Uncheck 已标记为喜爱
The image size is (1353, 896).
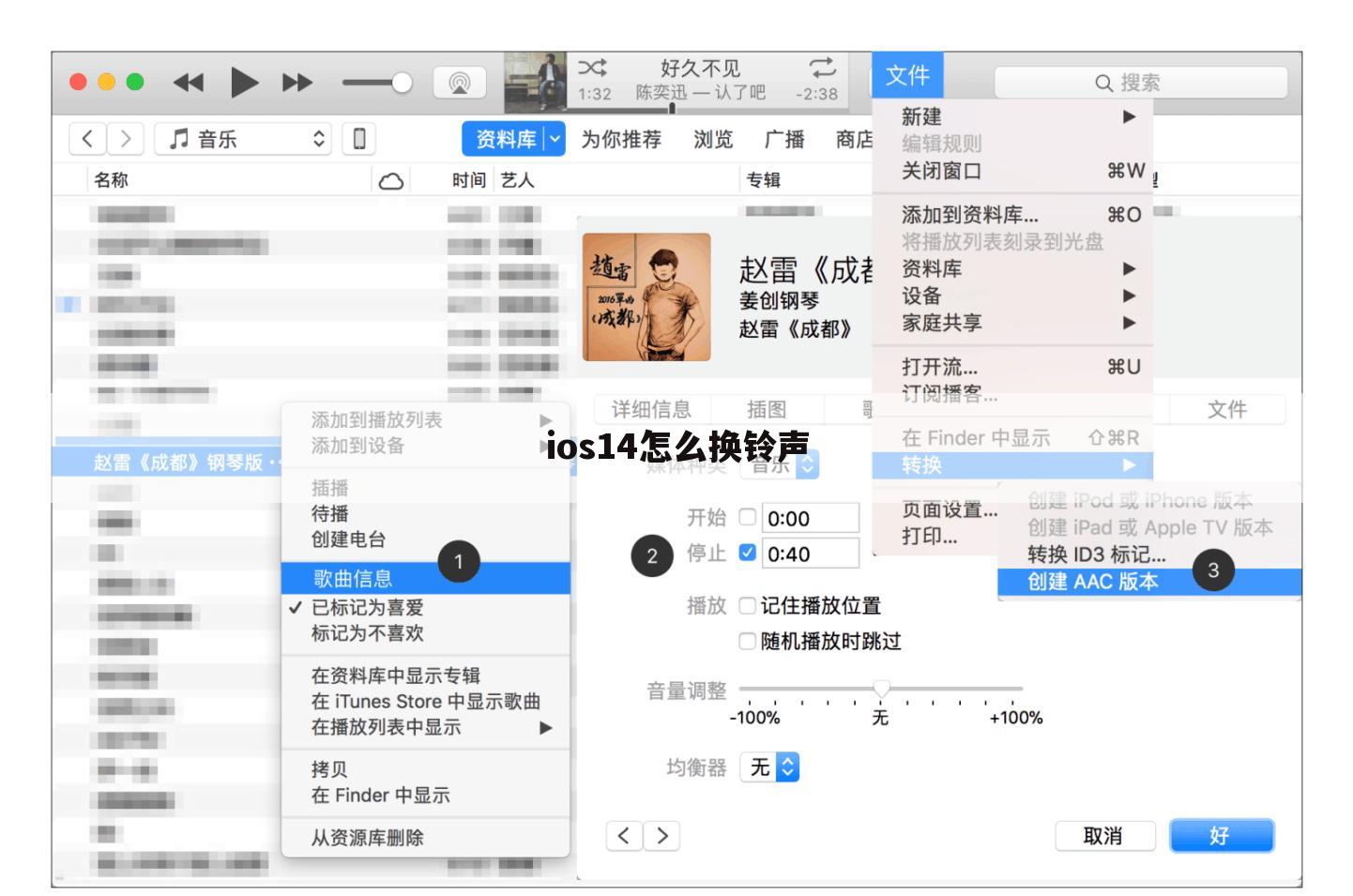point(426,607)
